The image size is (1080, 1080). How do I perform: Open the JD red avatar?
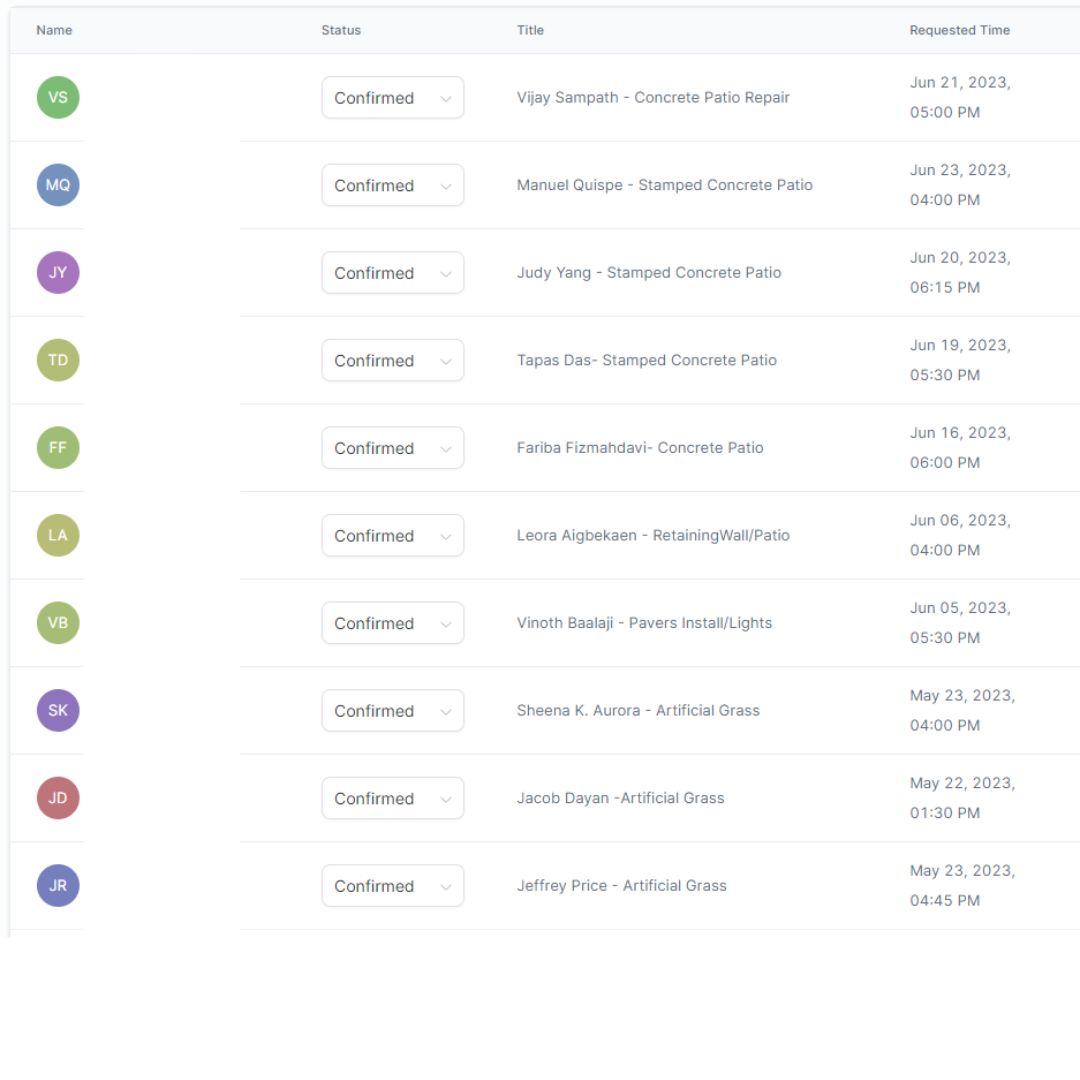pyautogui.click(x=58, y=798)
